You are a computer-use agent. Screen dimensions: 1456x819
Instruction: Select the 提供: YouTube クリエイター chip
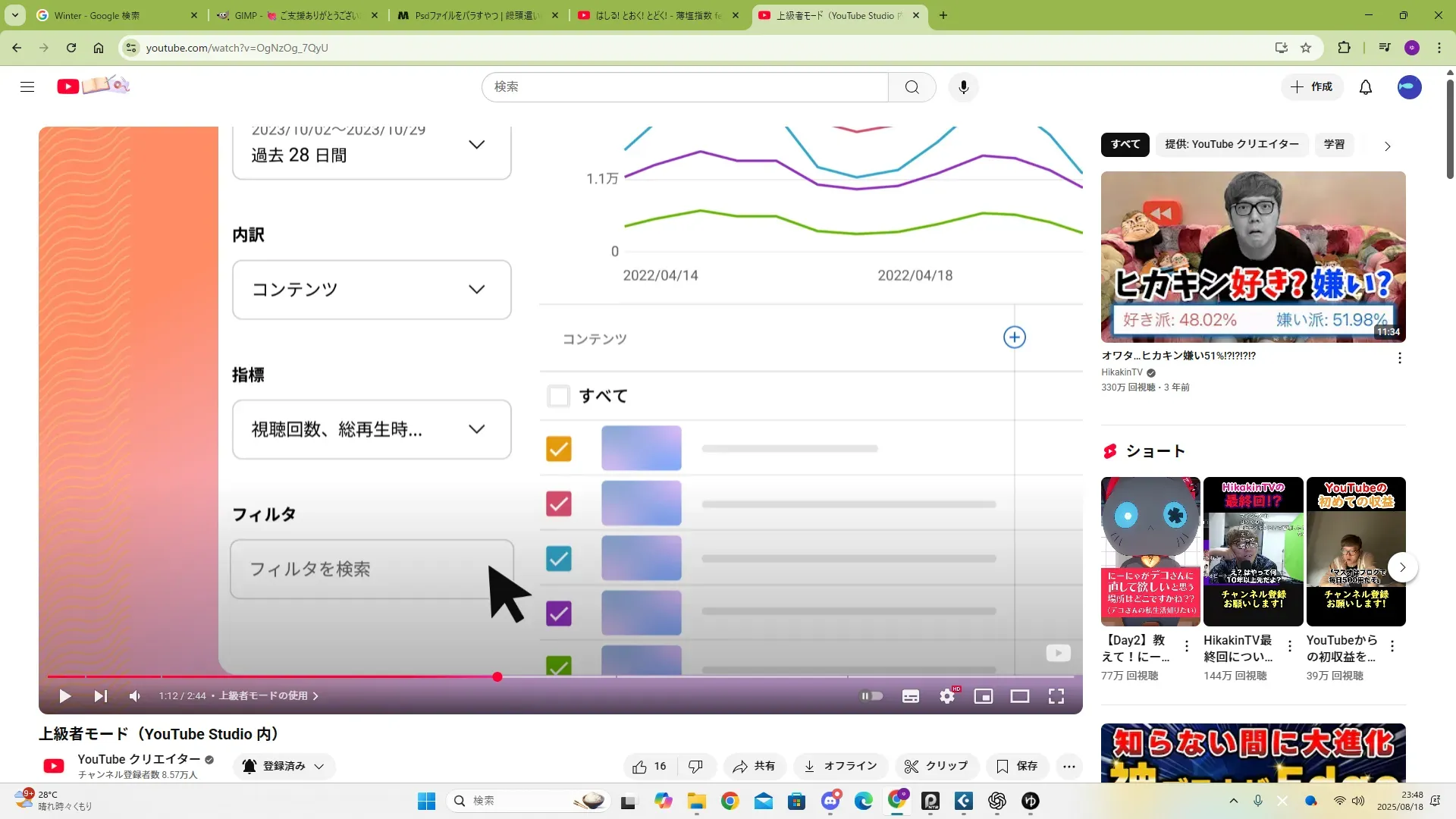tap(1232, 145)
